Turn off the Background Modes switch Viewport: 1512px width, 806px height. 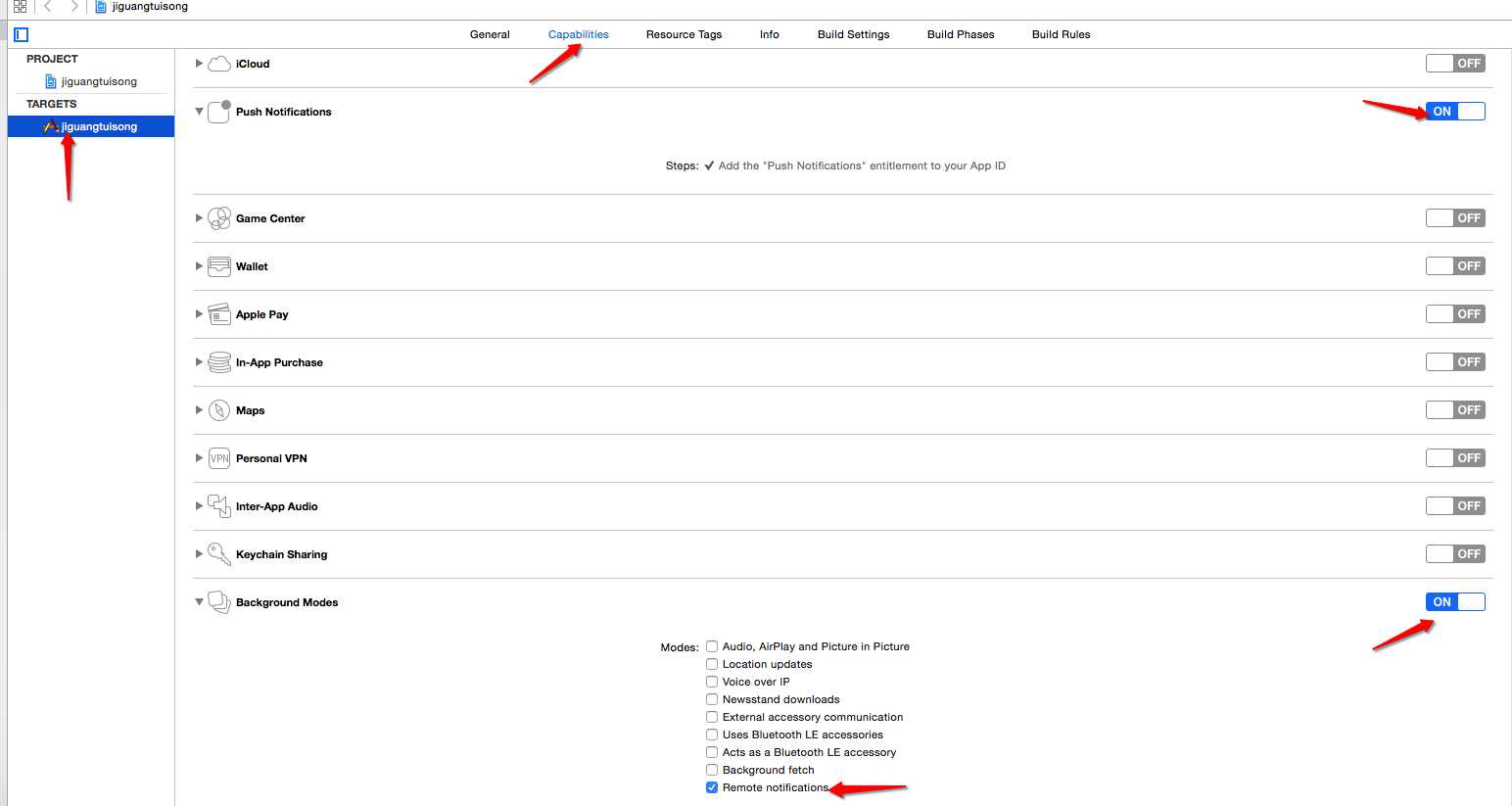pos(1455,602)
